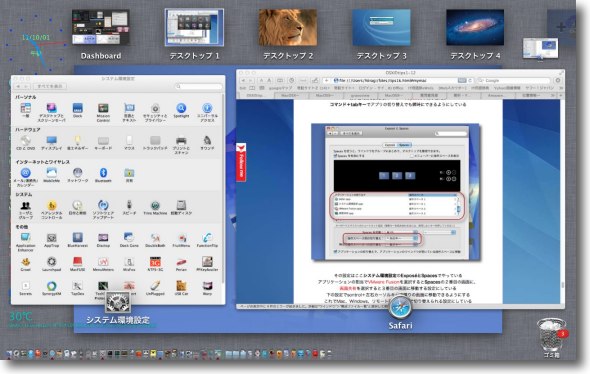Click System Preferences search field

[x=198, y=87]
